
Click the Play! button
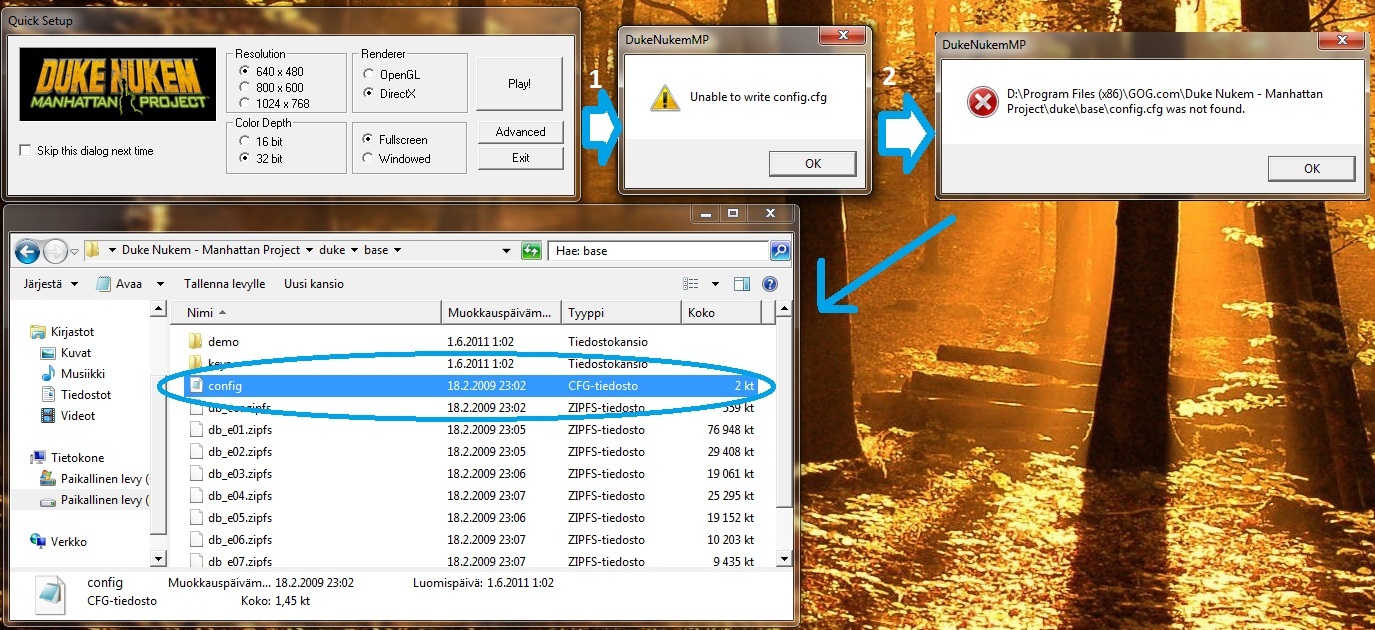pos(520,84)
